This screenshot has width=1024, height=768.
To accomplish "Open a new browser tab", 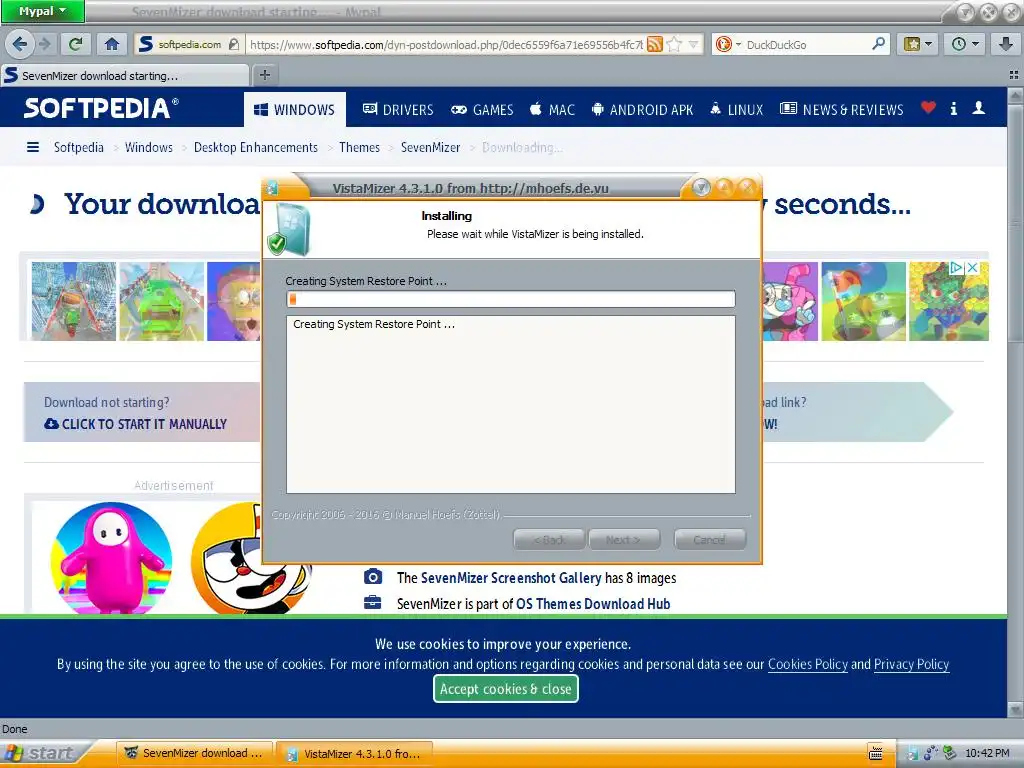I will (x=264, y=75).
